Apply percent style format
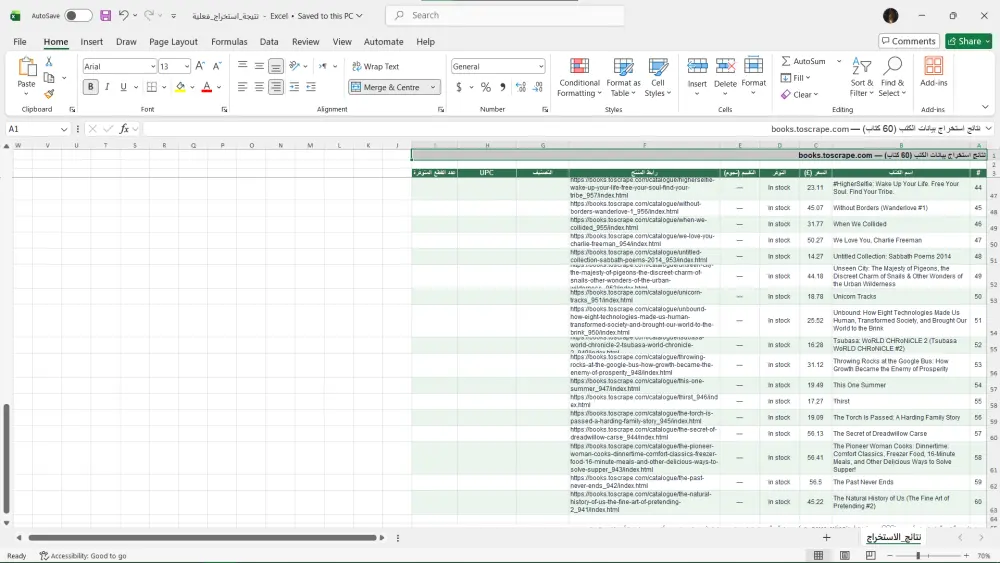Screen dimensions: 1000x563 click(486, 87)
